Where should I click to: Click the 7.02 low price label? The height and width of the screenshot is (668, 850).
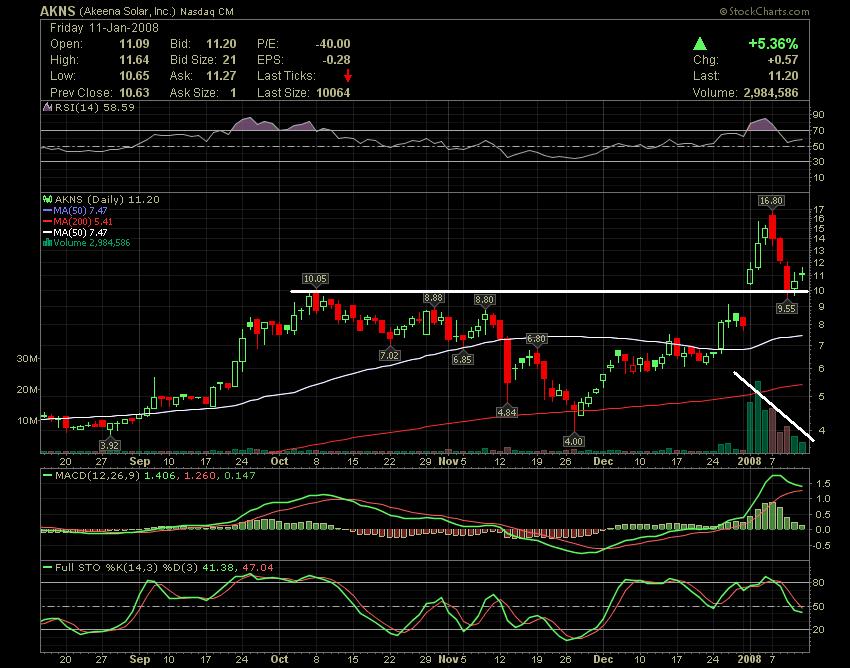(390, 356)
